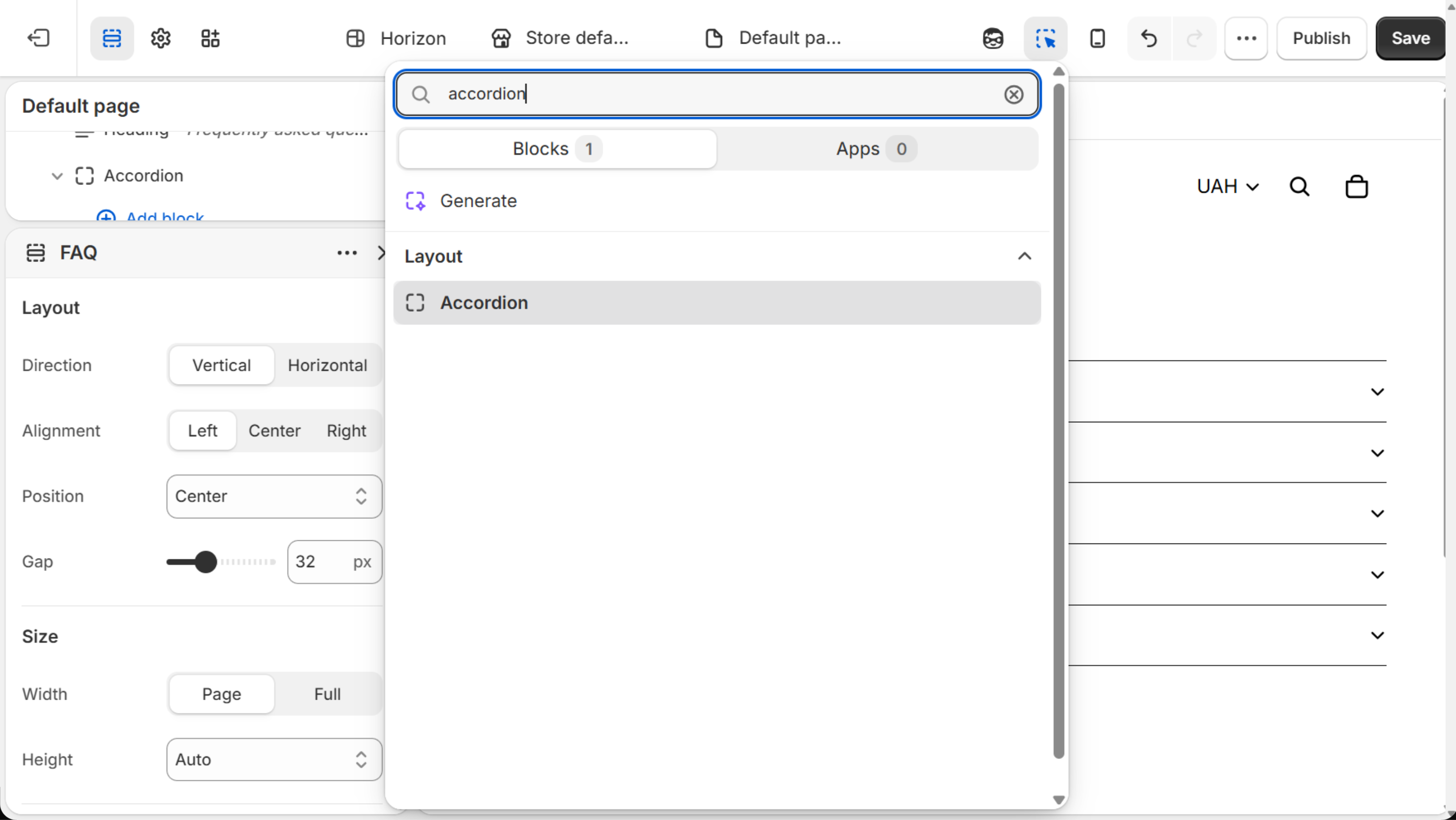Viewport: 1456px width, 820px height.
Task: Click the Horizon theme layout icon
Action: [x=355, y=38]
